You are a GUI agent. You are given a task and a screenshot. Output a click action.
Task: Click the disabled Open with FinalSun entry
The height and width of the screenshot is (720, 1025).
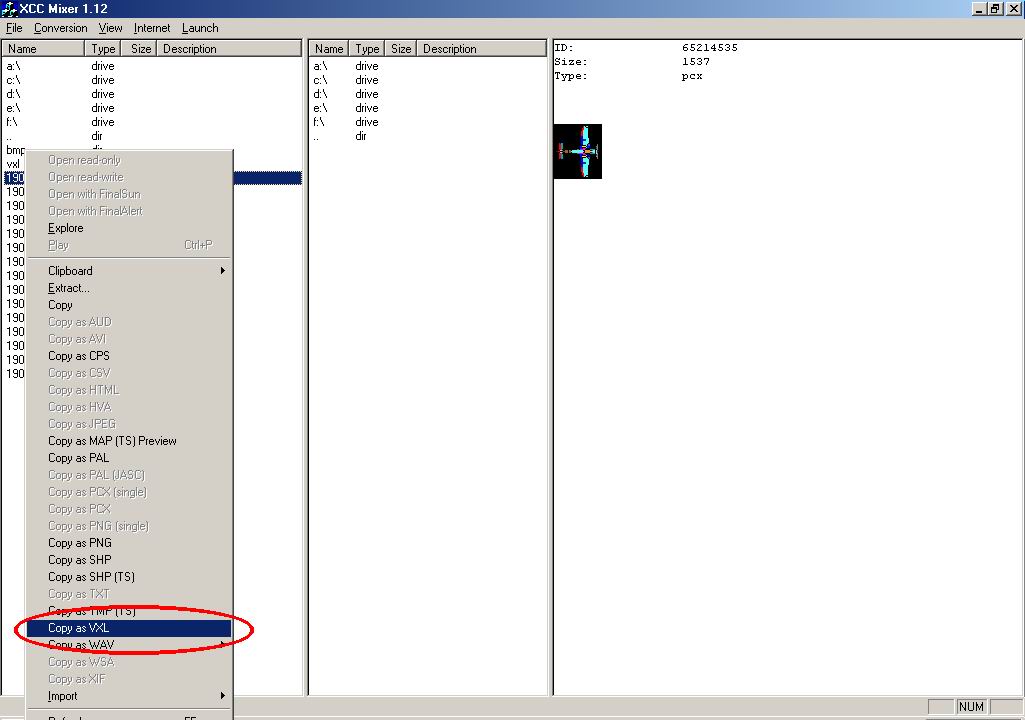(129, 194)
